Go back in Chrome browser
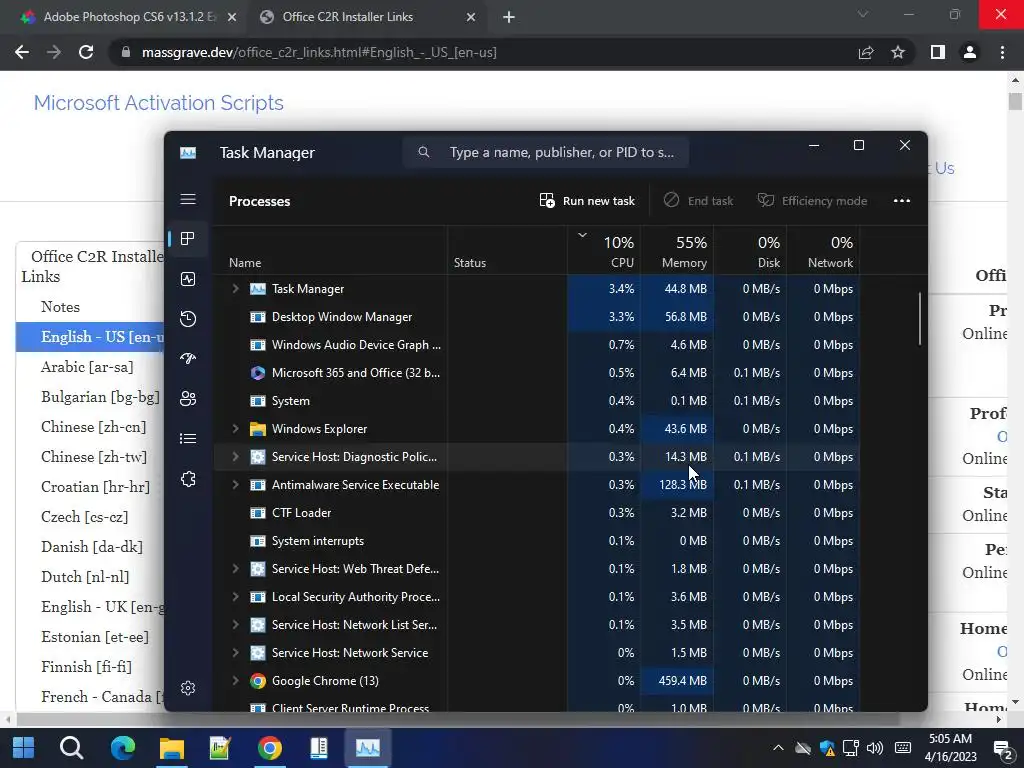 pos(22,52)
